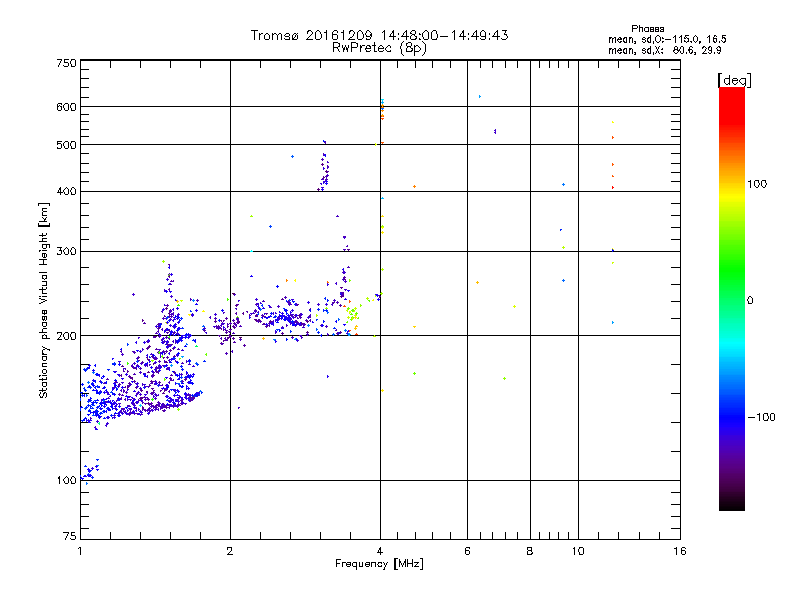Click the small blue cluster just above 100 km
Screen dimensions: 800x600
(91, 470)
